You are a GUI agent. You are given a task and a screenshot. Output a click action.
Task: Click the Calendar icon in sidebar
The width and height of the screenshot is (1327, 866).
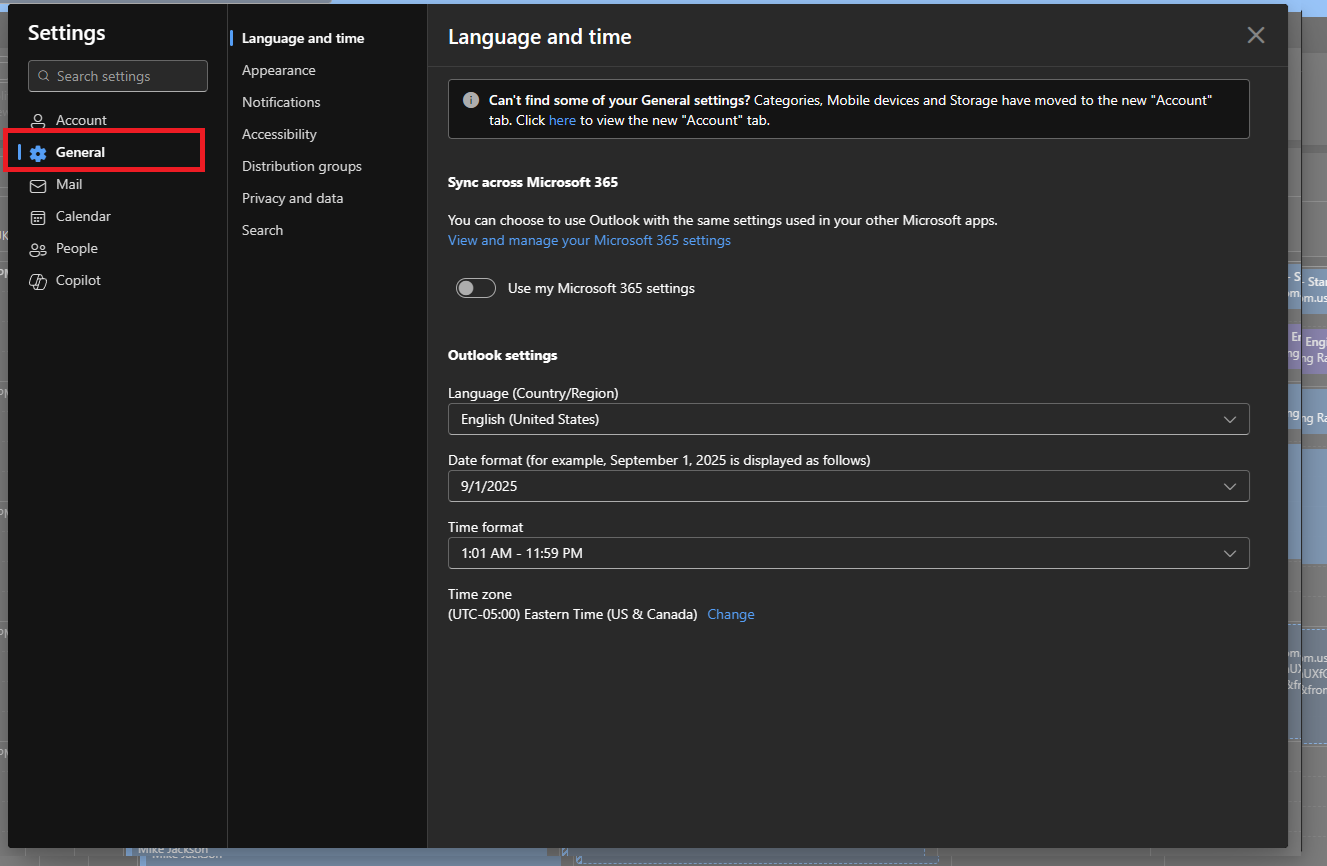click(38, 217)
